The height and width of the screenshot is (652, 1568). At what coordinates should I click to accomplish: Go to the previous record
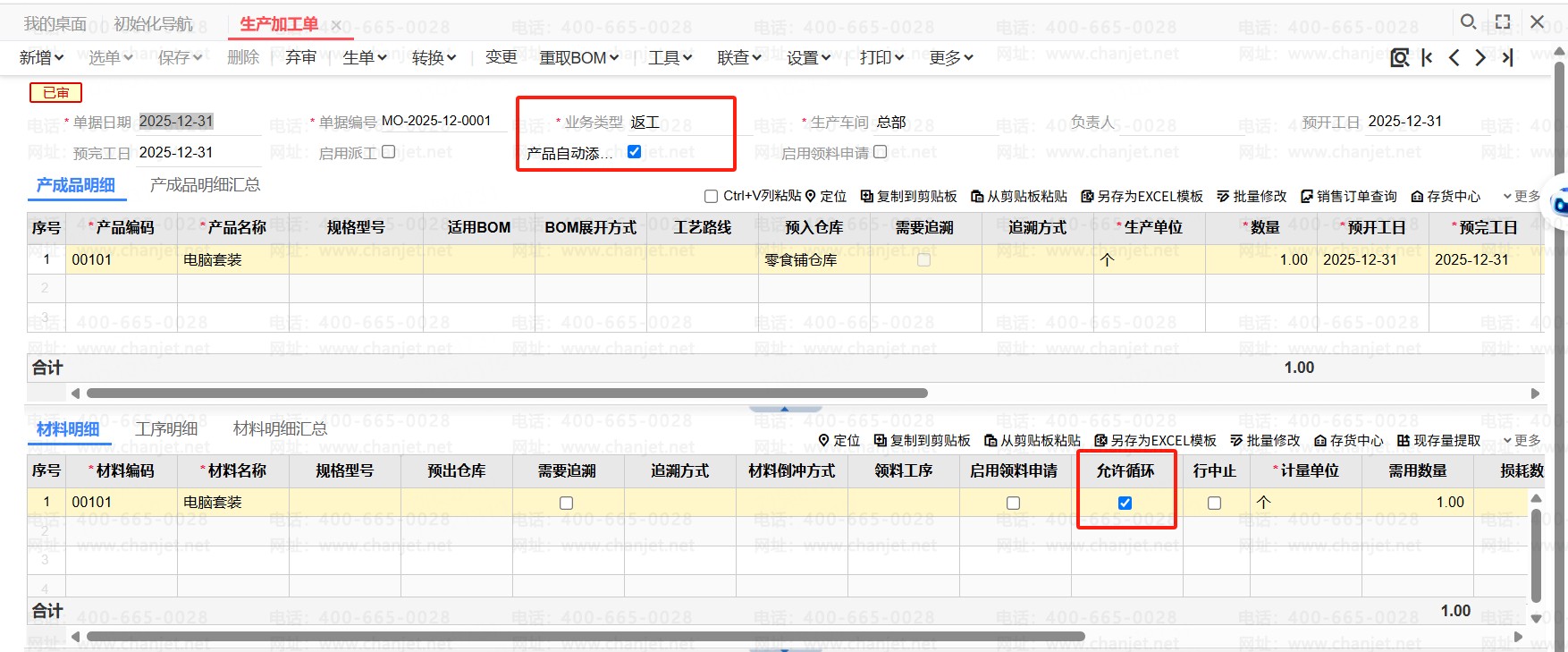[1454, 58]
